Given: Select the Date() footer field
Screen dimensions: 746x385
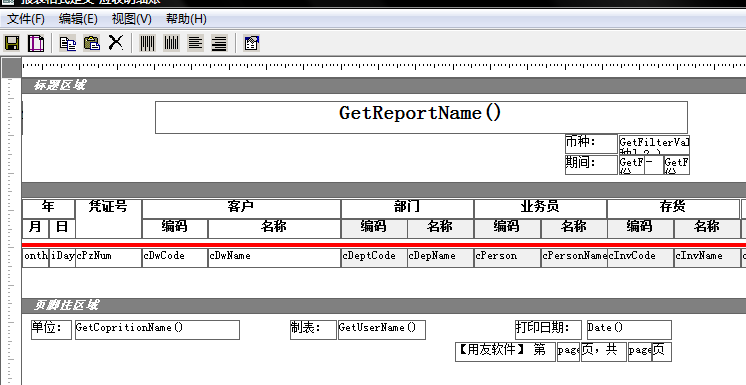Looking at the screenshot, I should tap(629, 329).
